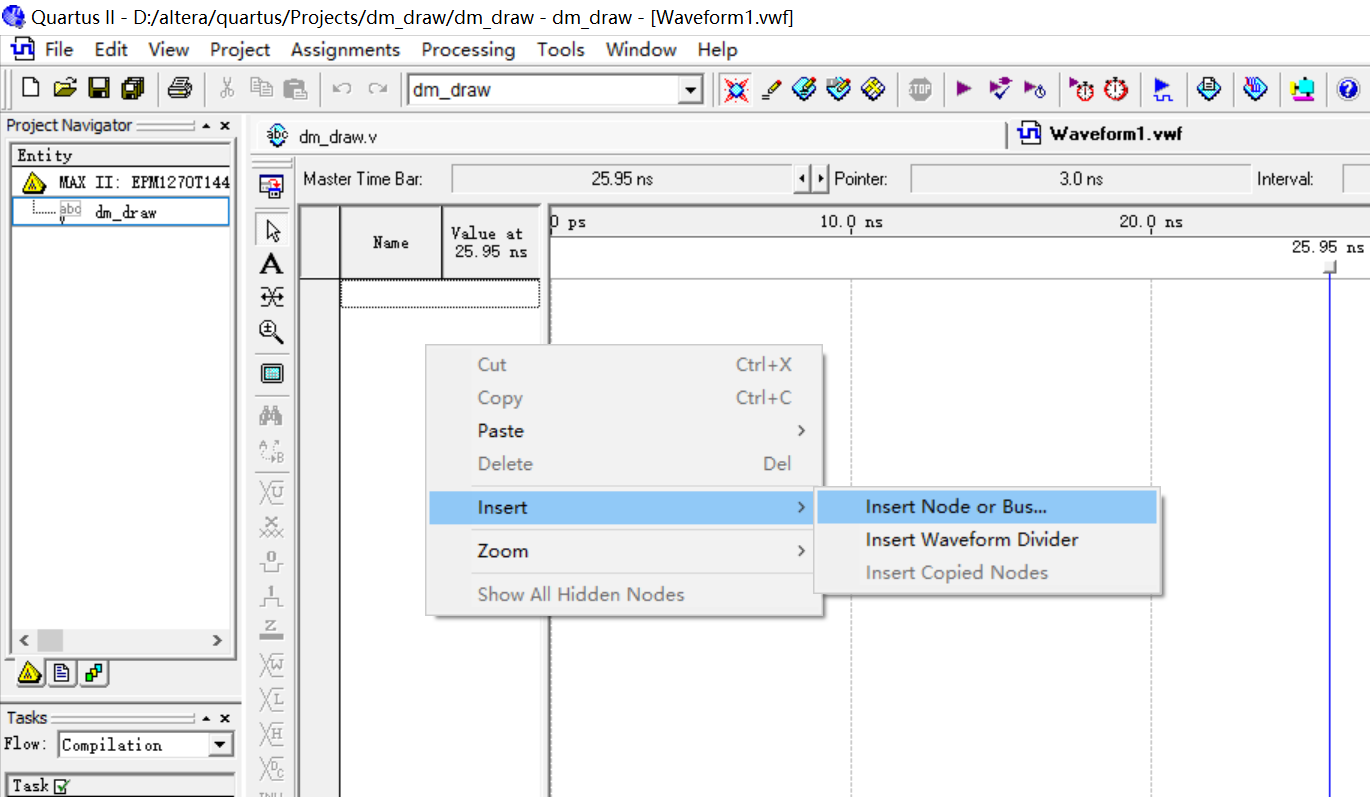Image resolution: width=1370 pixels, height=797 pixels.
Task: Click the Detach Window icon above the arrow tool
Action: tap(271, 184)
